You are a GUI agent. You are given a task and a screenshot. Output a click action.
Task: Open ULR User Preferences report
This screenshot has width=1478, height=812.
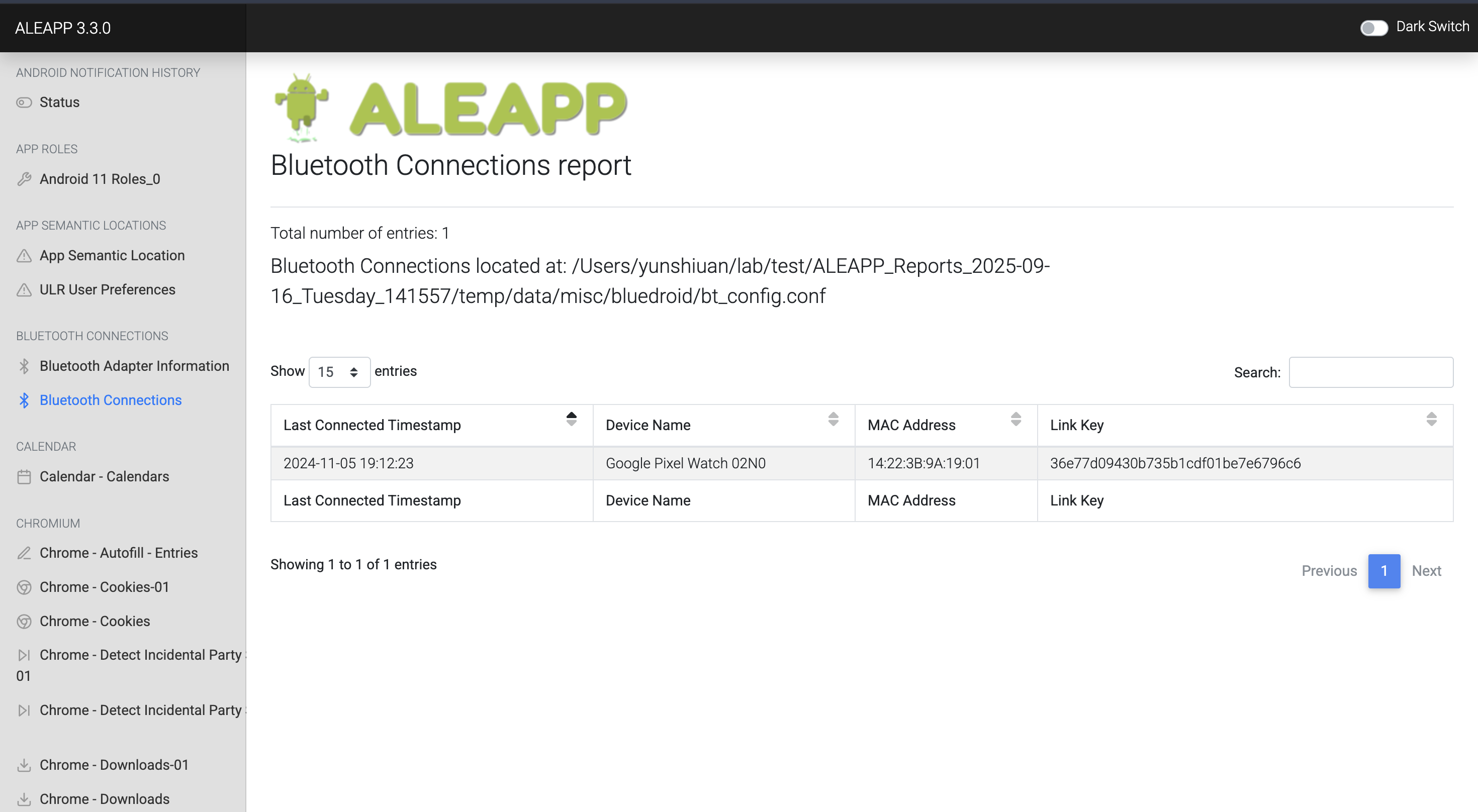click(x=107, y=289)
